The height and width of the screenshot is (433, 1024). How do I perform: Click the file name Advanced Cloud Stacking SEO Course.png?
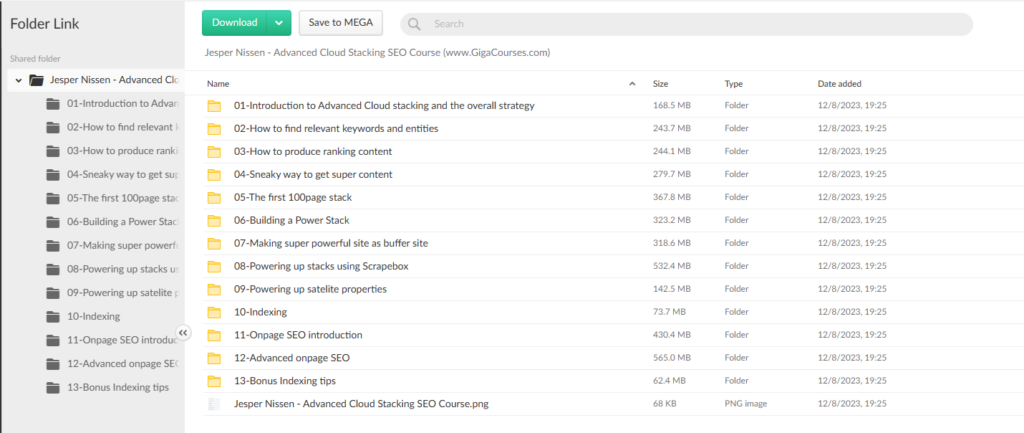point(361,404)
